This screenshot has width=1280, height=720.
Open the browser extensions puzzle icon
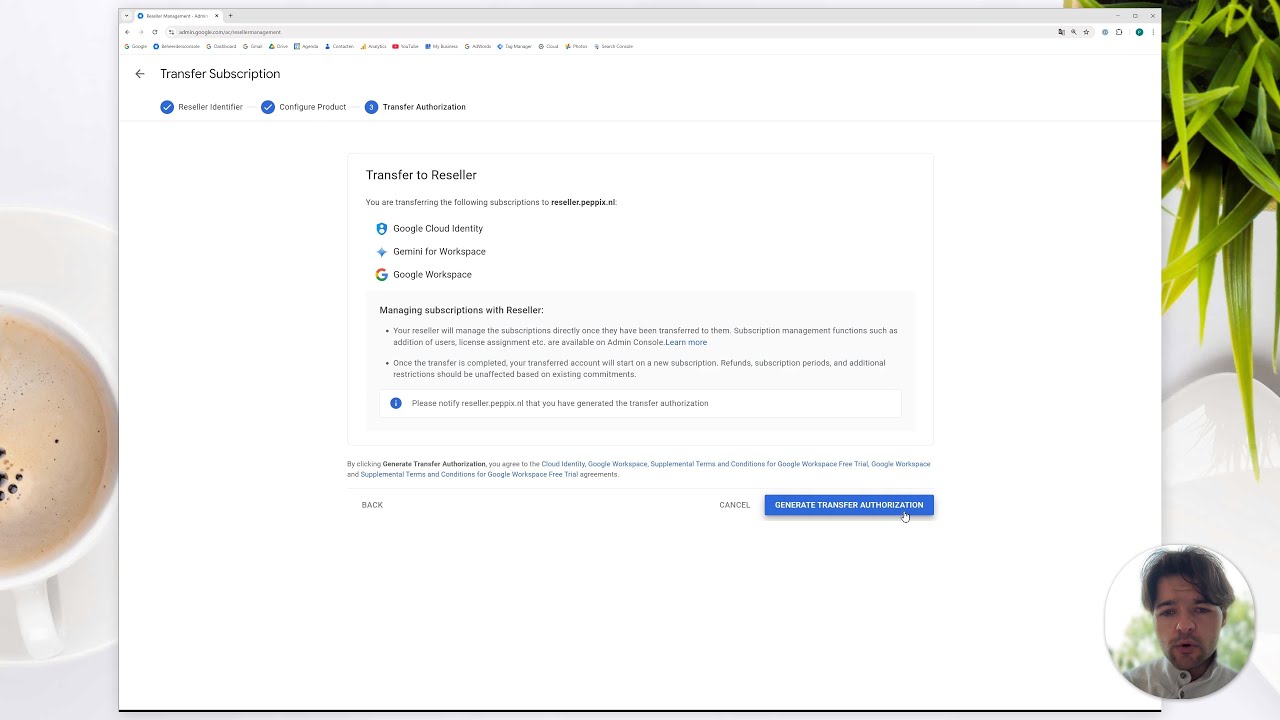[x=1119, y=32]
